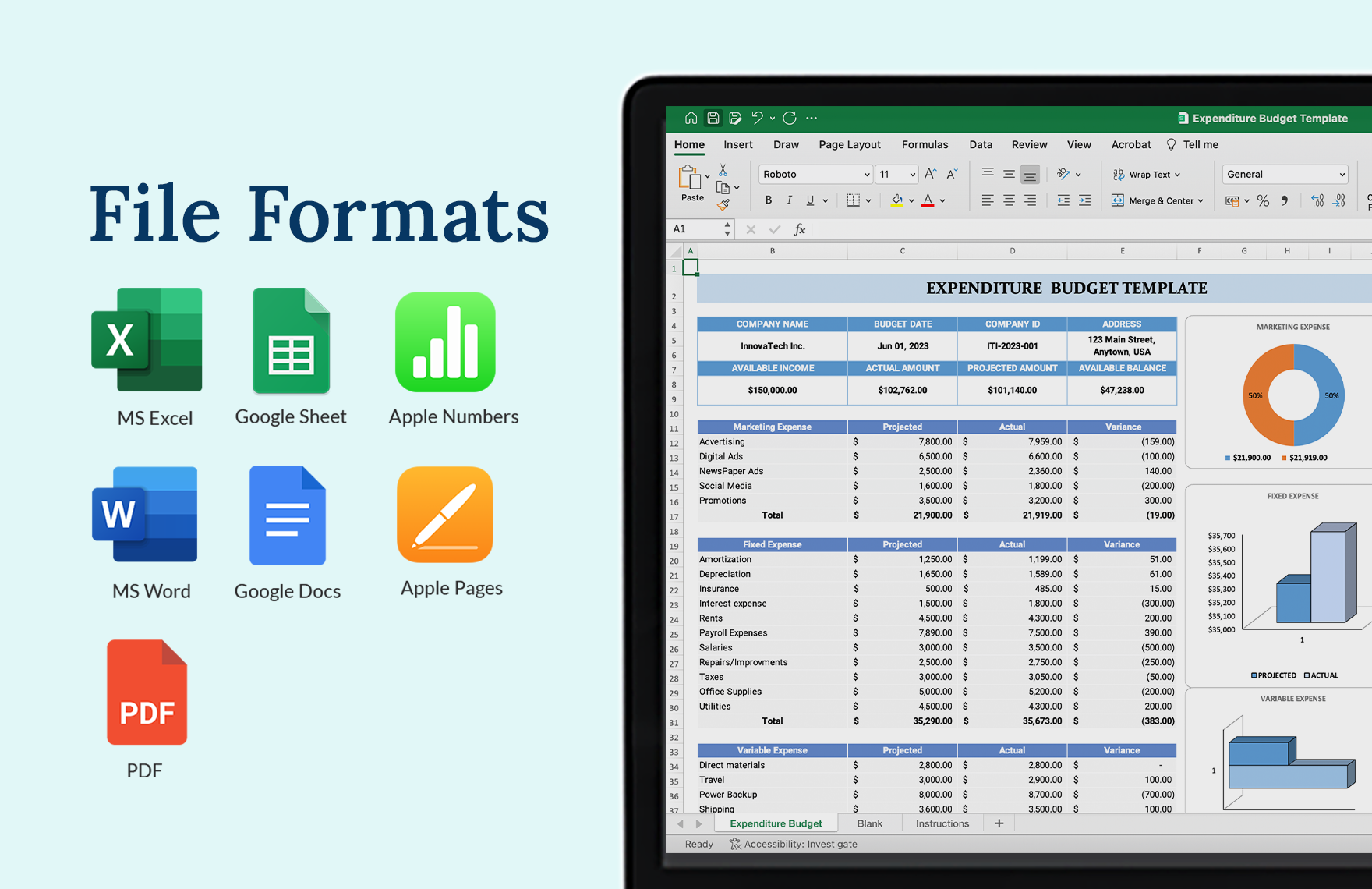Image resolution: width=1372 pixels, height=889 pixels.
Task: Center text horizontally
Action: click(x=1009, y=200)
